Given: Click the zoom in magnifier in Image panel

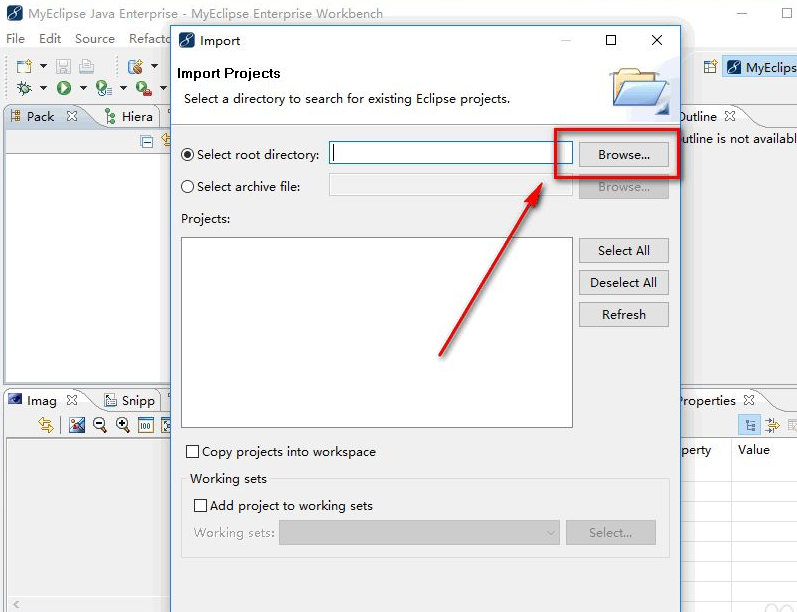Looking at the screenshot, I should (123, 425).
